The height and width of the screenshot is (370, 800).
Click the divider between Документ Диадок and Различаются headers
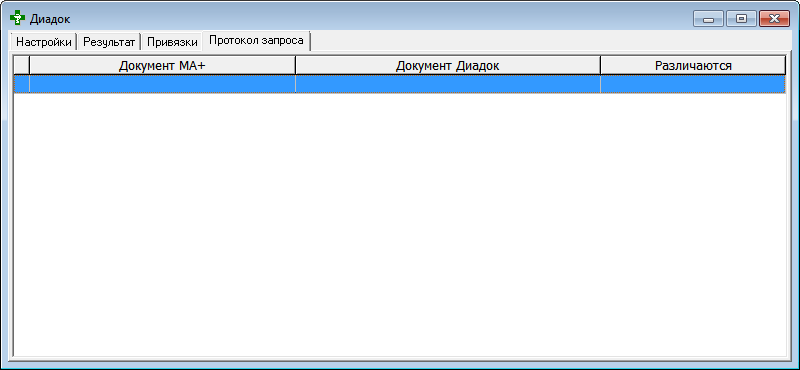click(x=601, y=65)
